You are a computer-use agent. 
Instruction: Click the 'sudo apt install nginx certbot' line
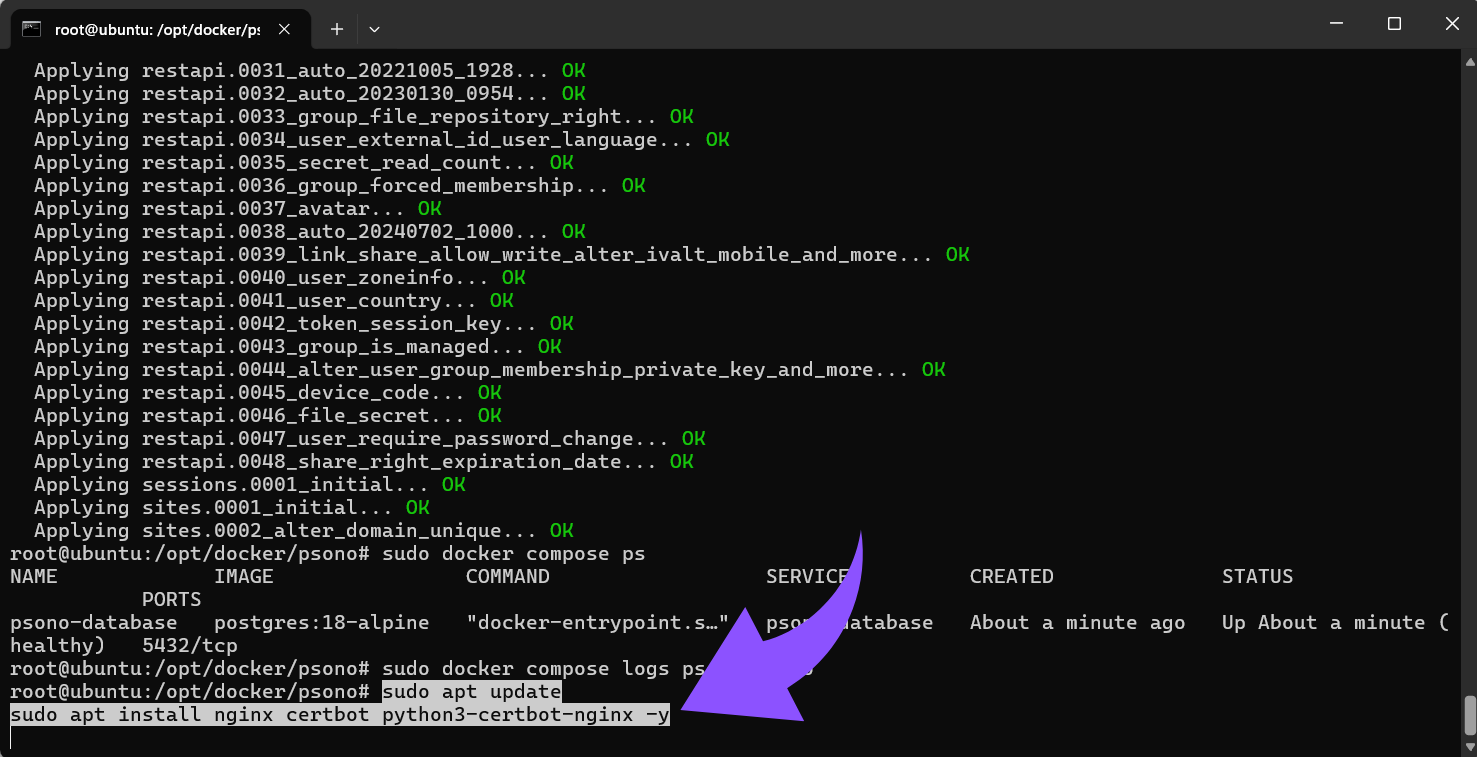click(x=340, y=715)
